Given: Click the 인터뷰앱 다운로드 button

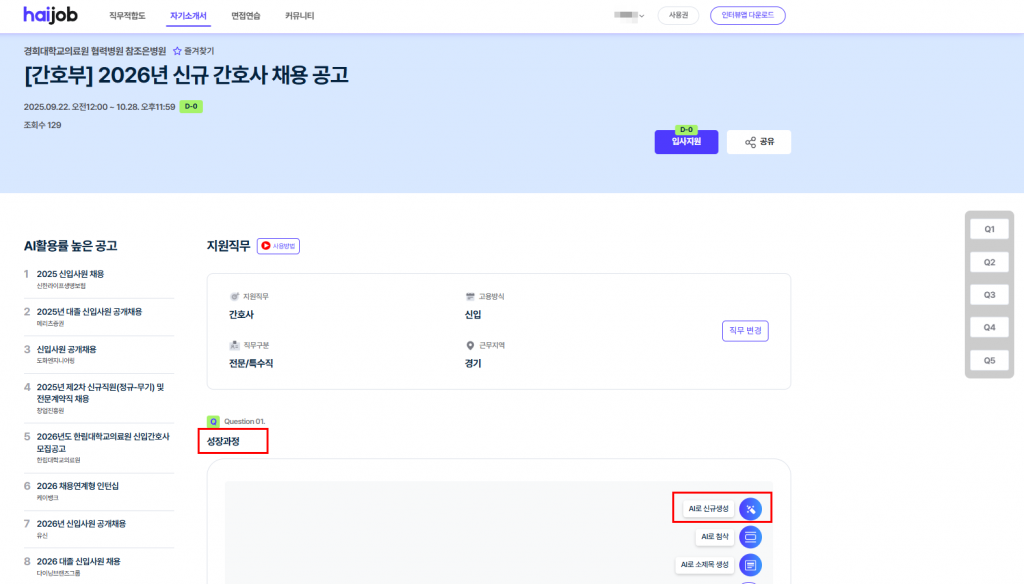Looking at the screenshot, I should (x=747, y=16).
